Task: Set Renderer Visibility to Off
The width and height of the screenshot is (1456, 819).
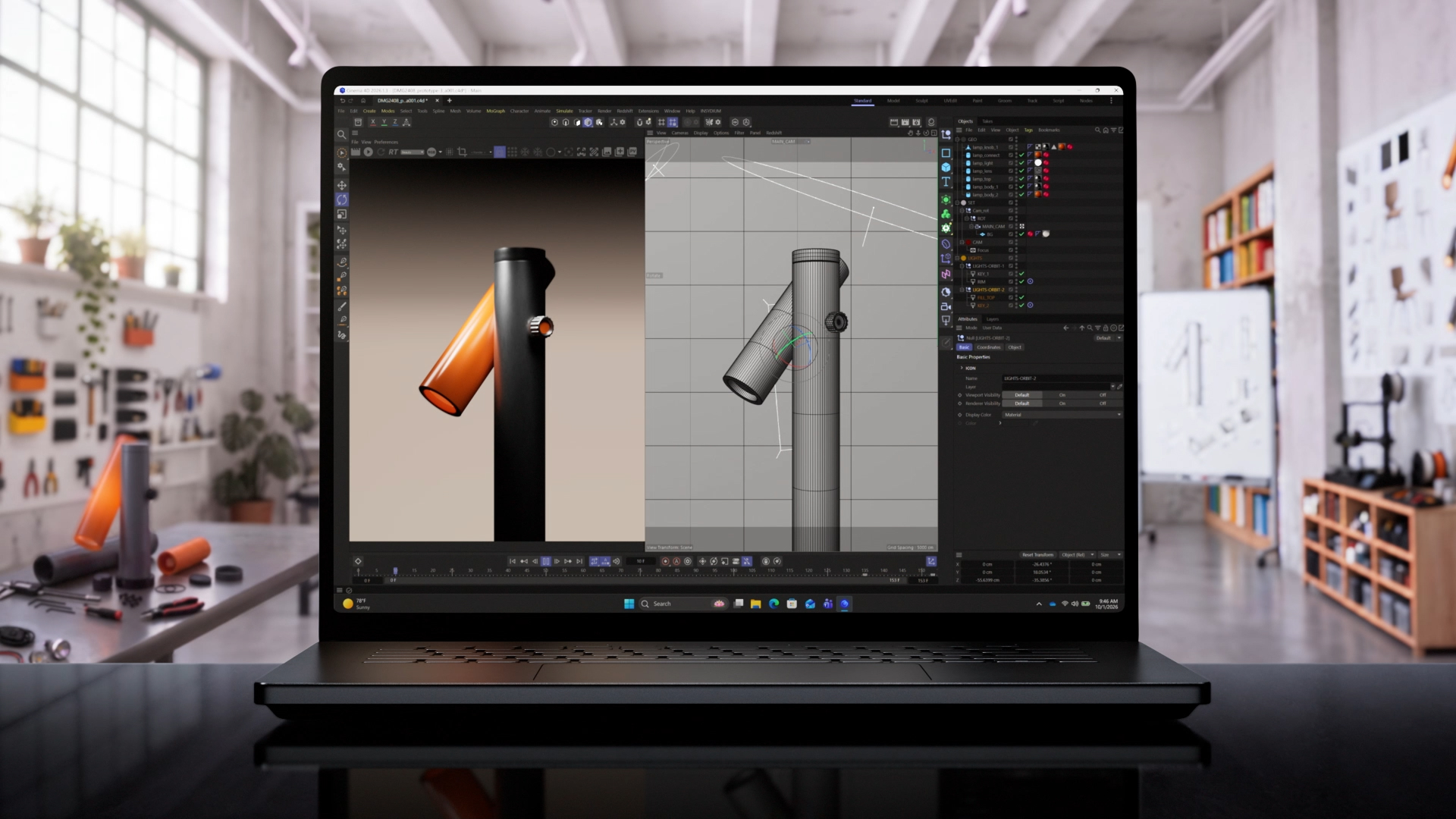Action: point(1103,403)
